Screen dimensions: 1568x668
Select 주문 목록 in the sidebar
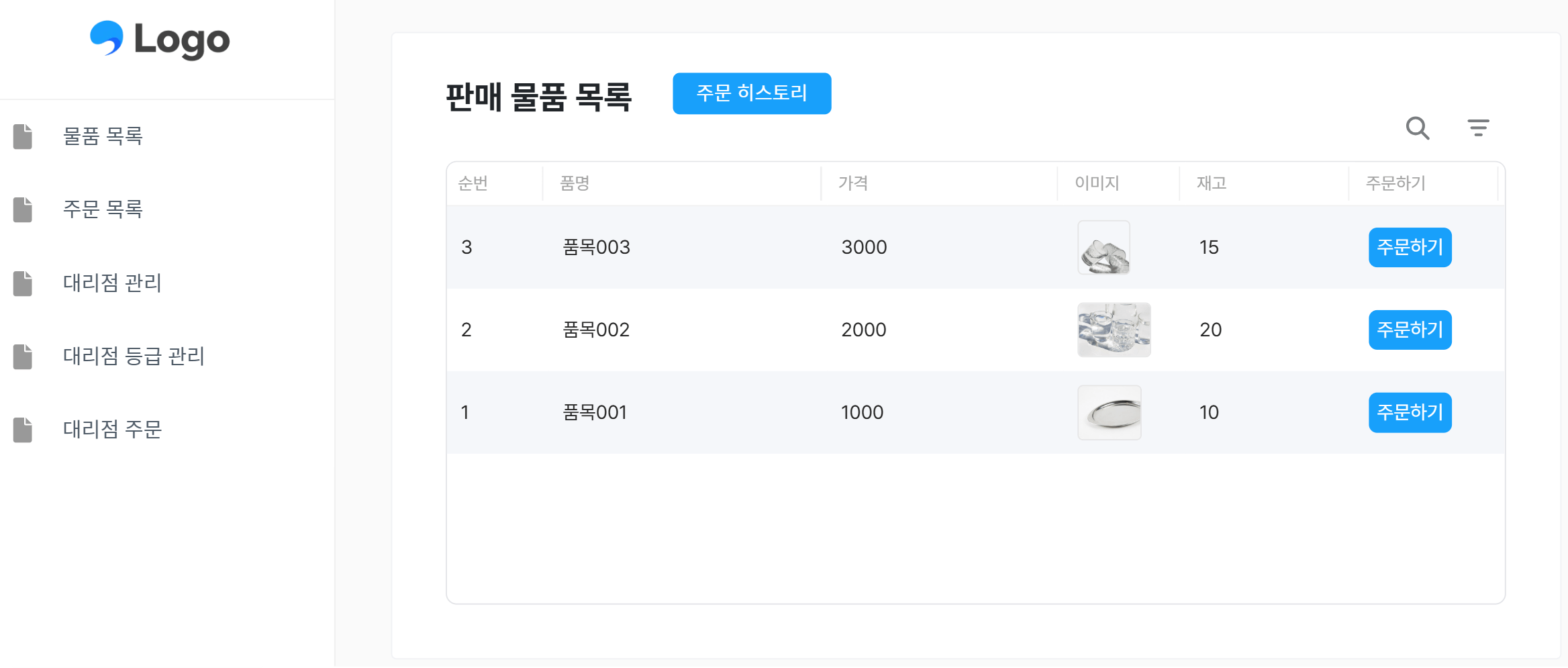click(x=102, y=210)
